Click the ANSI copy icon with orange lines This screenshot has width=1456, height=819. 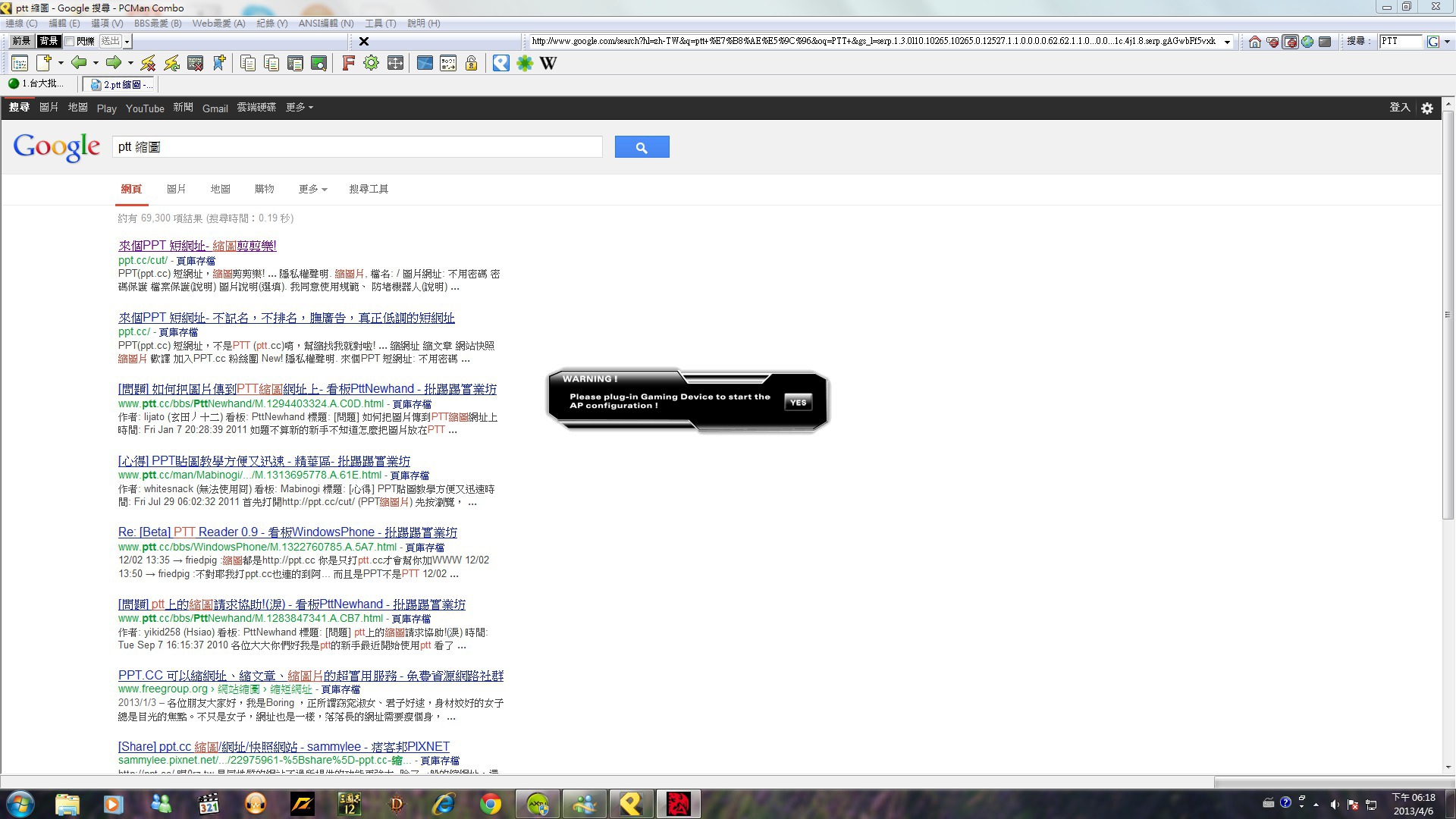(x=271, y=64)
